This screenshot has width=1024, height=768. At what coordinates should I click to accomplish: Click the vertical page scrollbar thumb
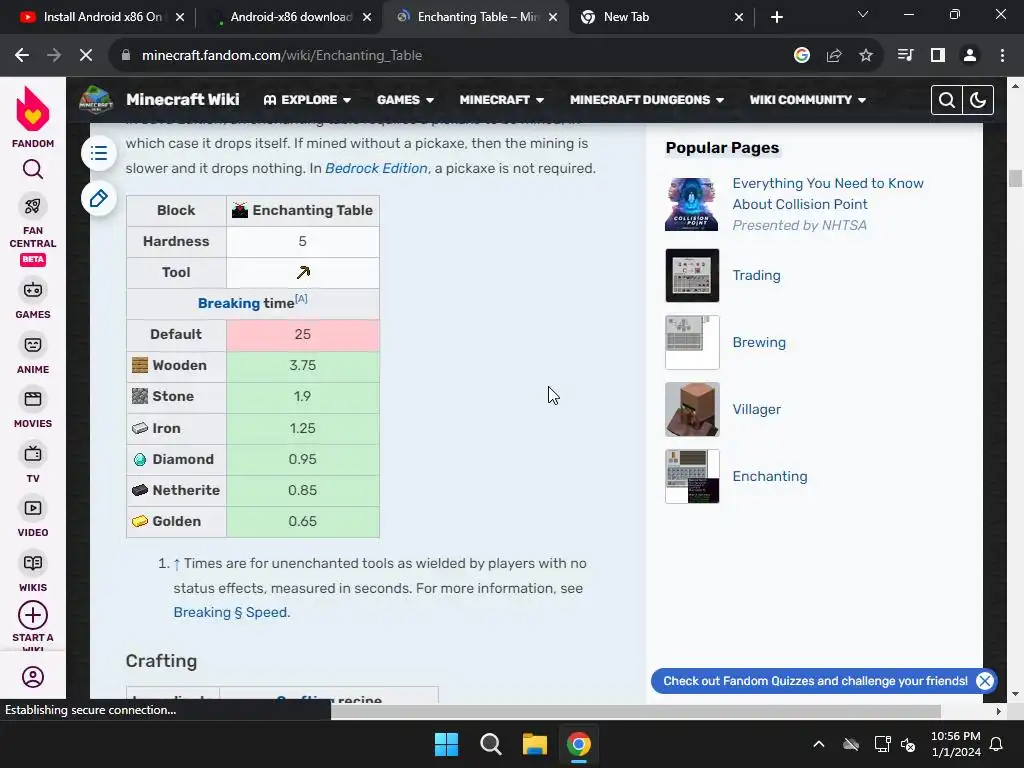point(1015,178)
